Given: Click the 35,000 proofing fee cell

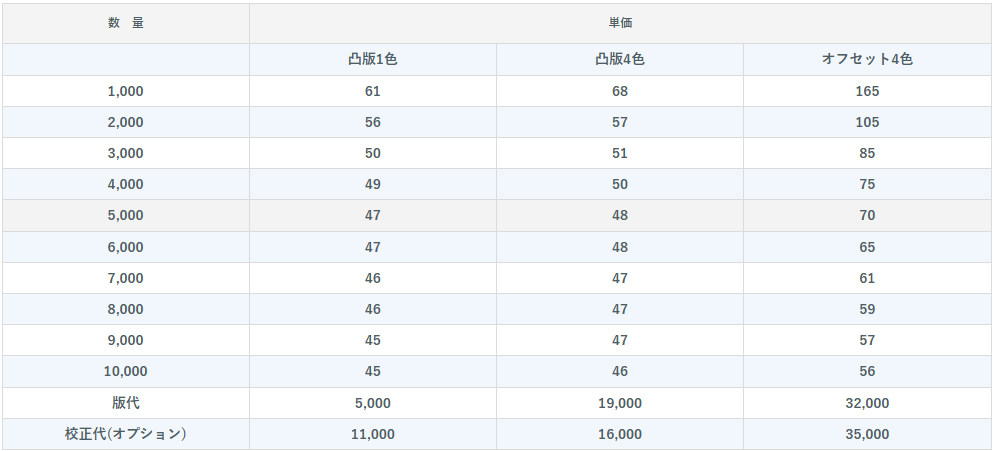Looking at the screenshot, I should click(x=867, y=434).
